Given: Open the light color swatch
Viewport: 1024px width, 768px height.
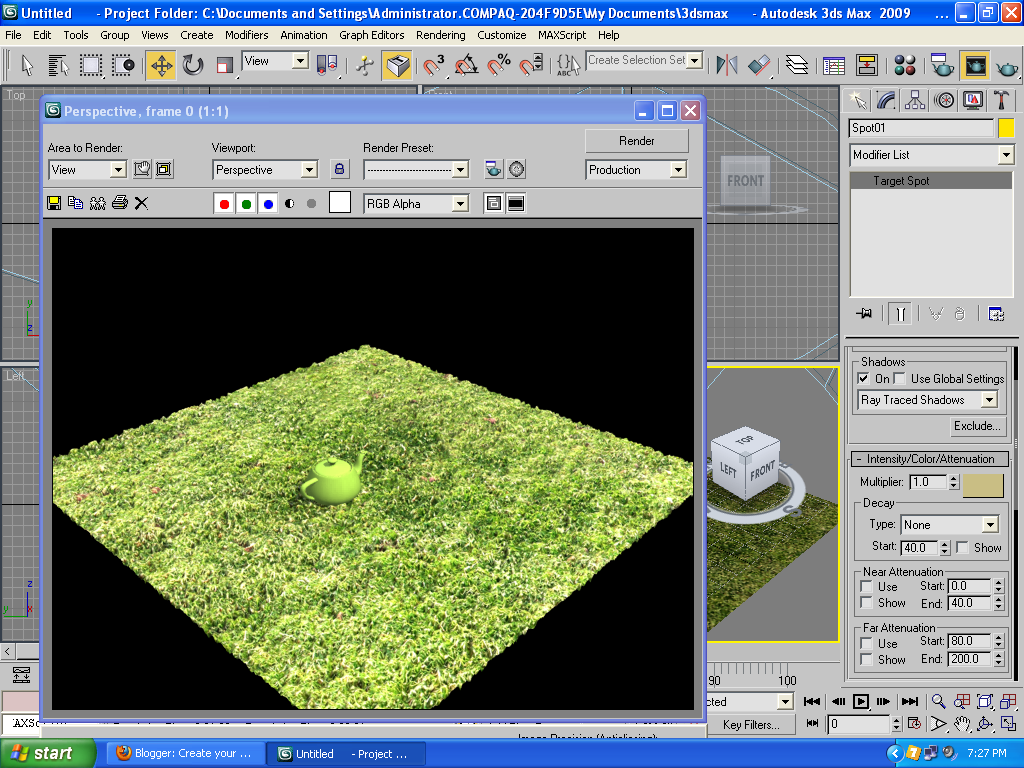Looking at the screenshot, I should (x=983, y=485).
